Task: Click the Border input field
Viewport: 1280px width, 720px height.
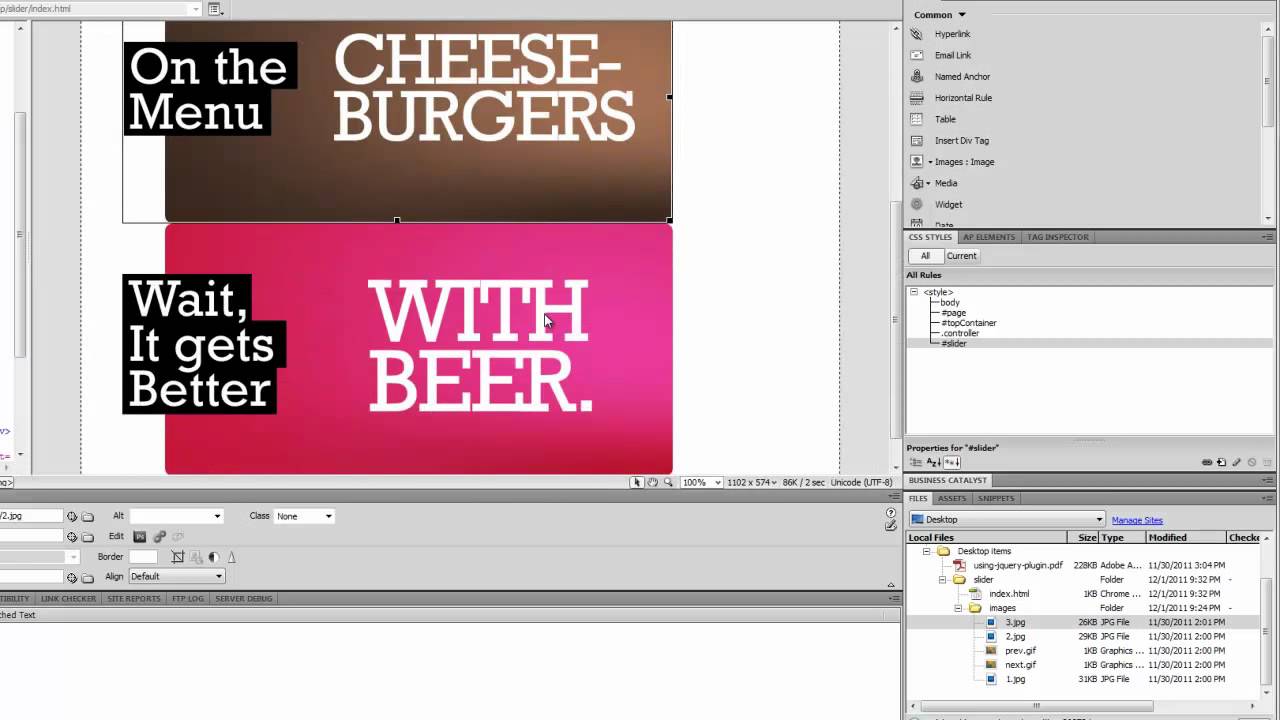Action: tap(143, 557)
